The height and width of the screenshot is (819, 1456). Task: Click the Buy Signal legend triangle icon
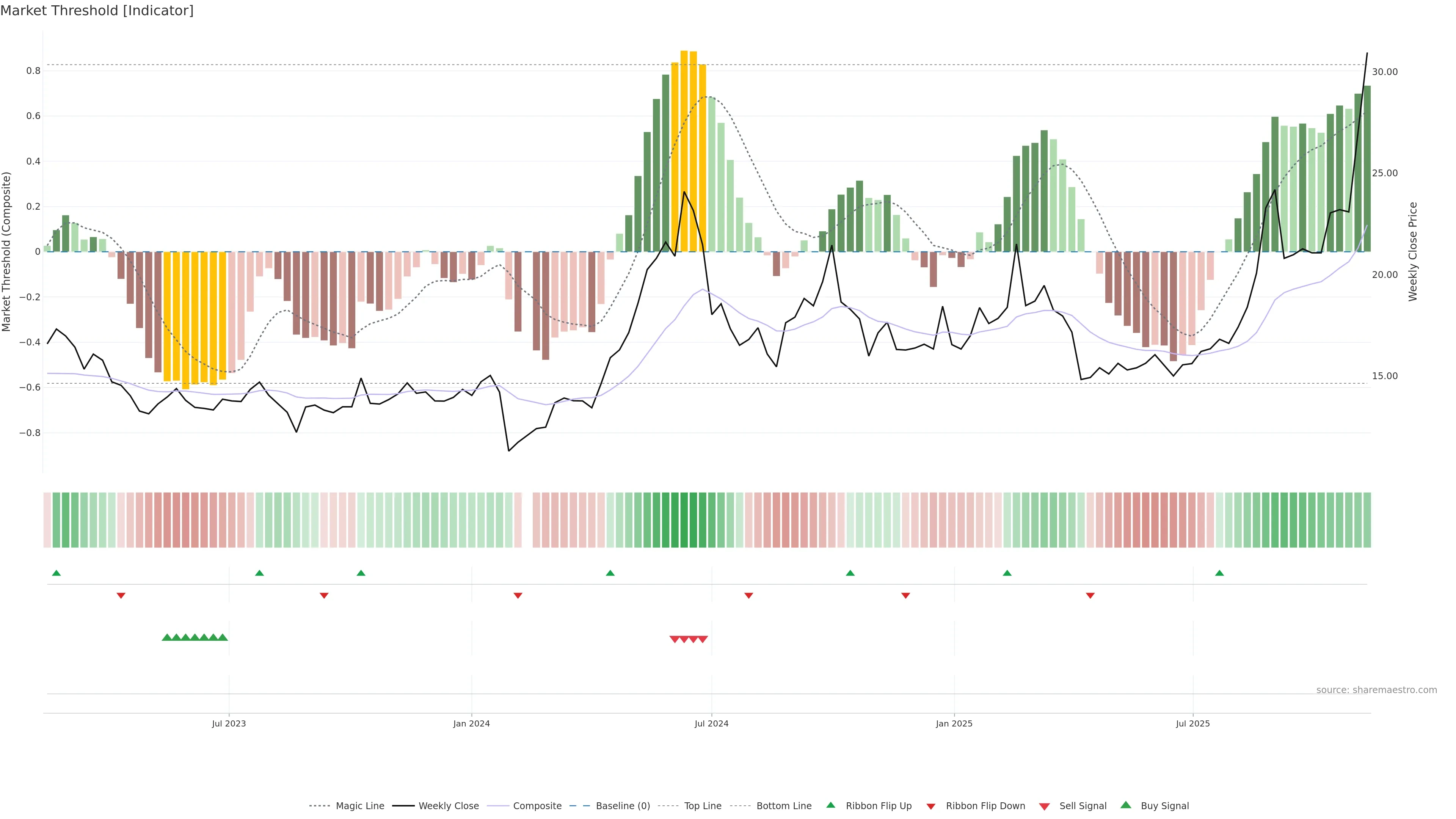(1125, 805)
